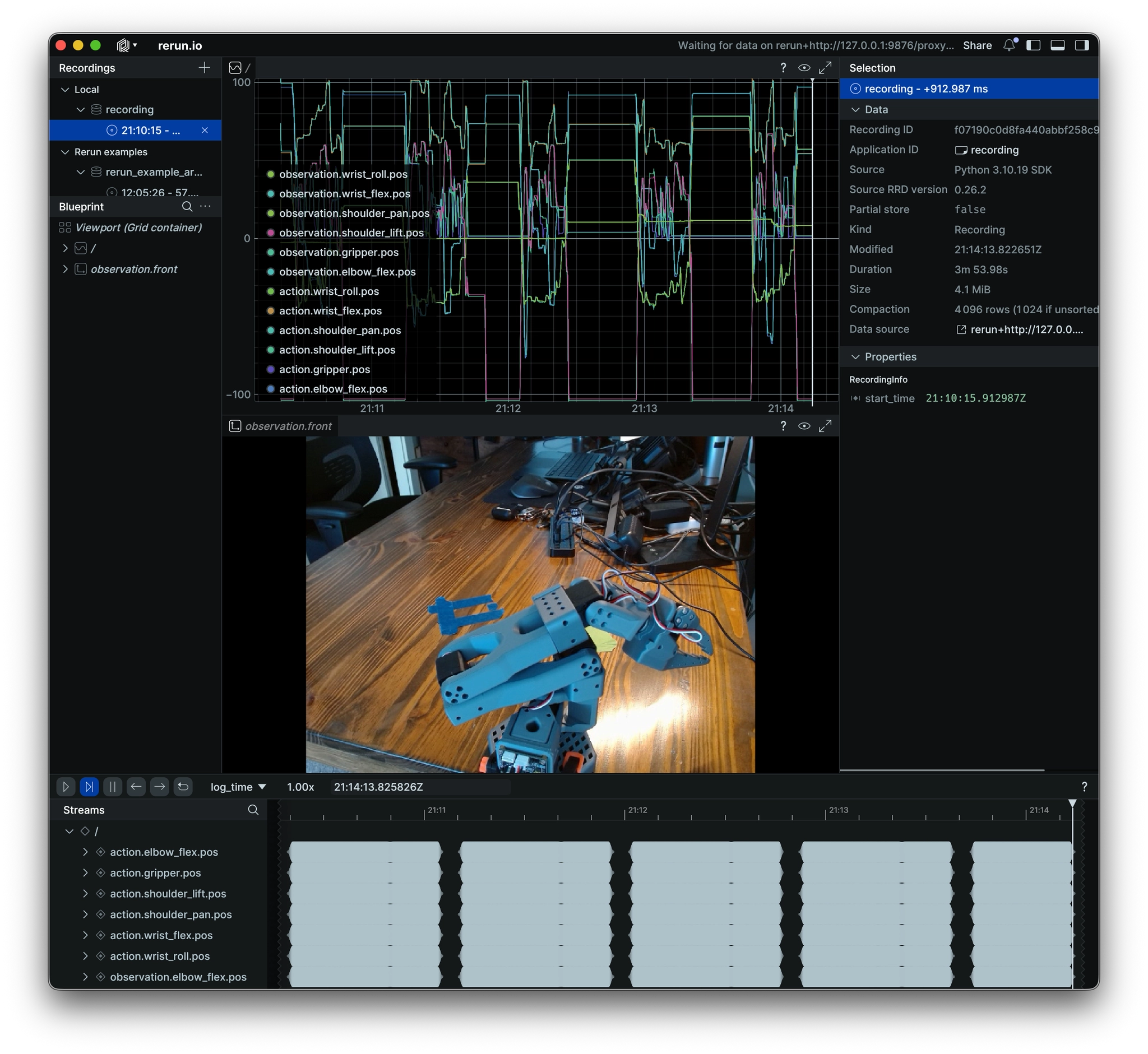
Task: Open the log_time timeline dropdown
Action: tap(238, 787)
